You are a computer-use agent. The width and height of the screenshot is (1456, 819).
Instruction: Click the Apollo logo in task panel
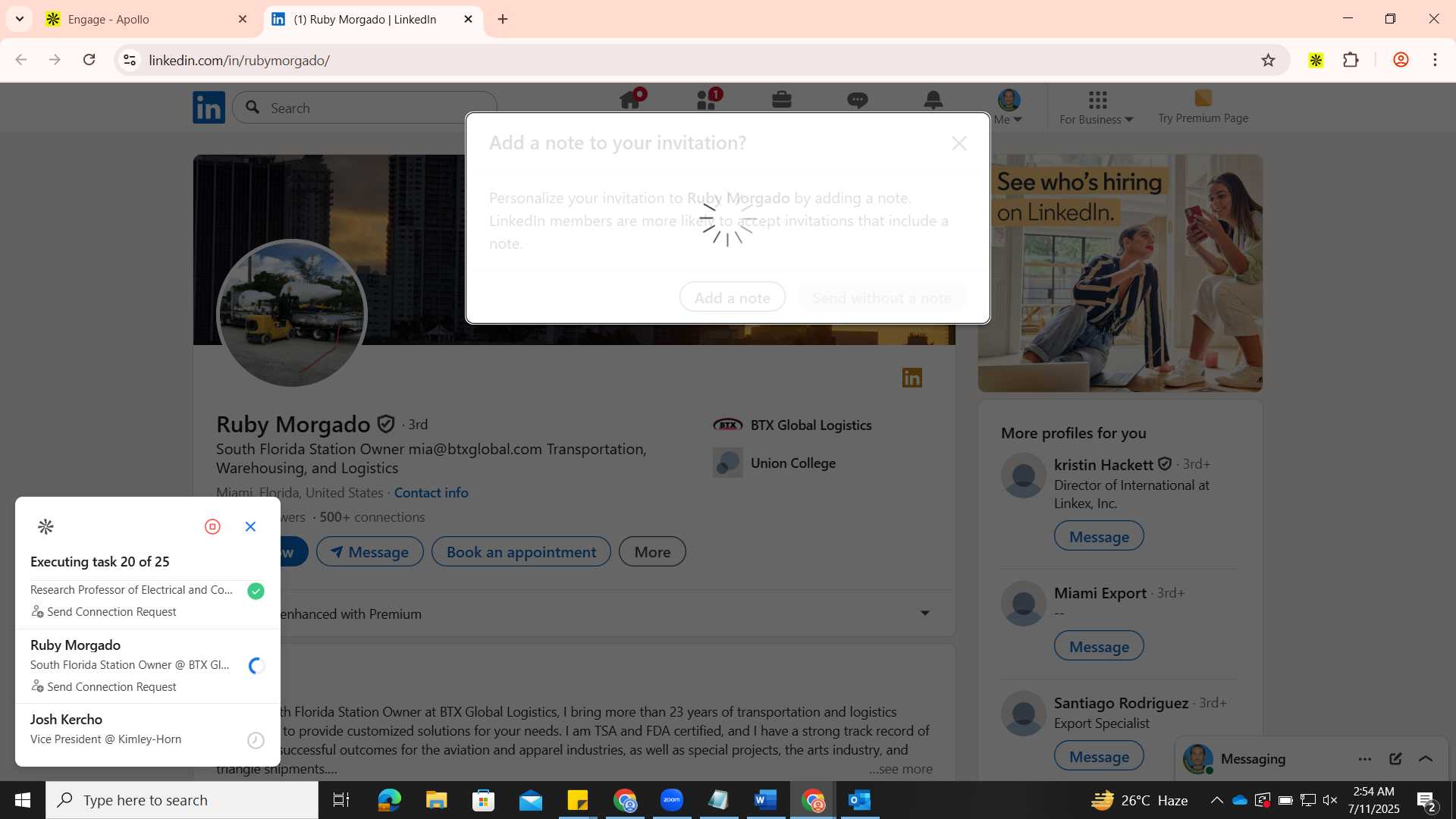45,526
